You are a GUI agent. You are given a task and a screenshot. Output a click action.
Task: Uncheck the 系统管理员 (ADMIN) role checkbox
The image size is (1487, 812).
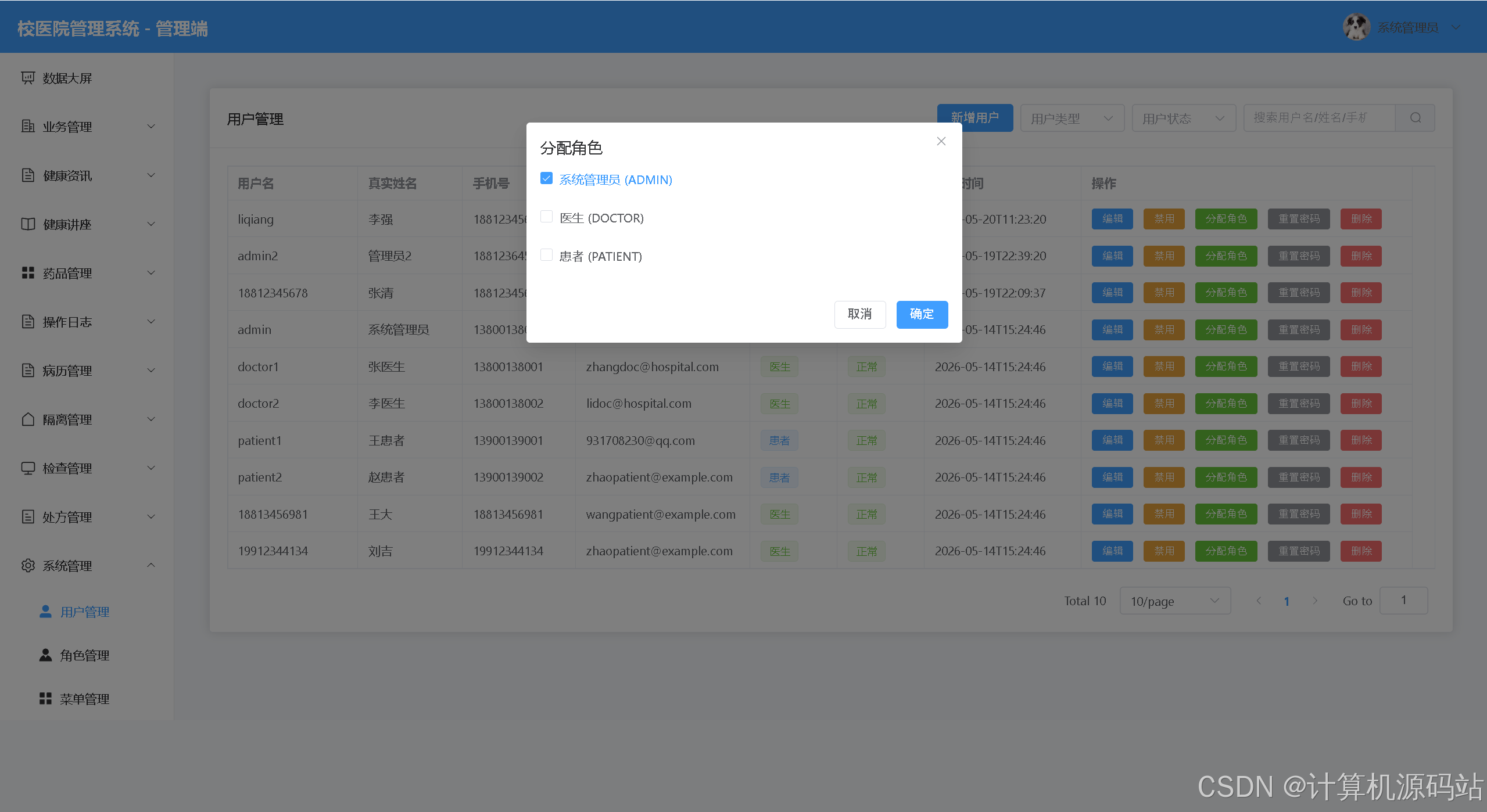pos(546,179)
